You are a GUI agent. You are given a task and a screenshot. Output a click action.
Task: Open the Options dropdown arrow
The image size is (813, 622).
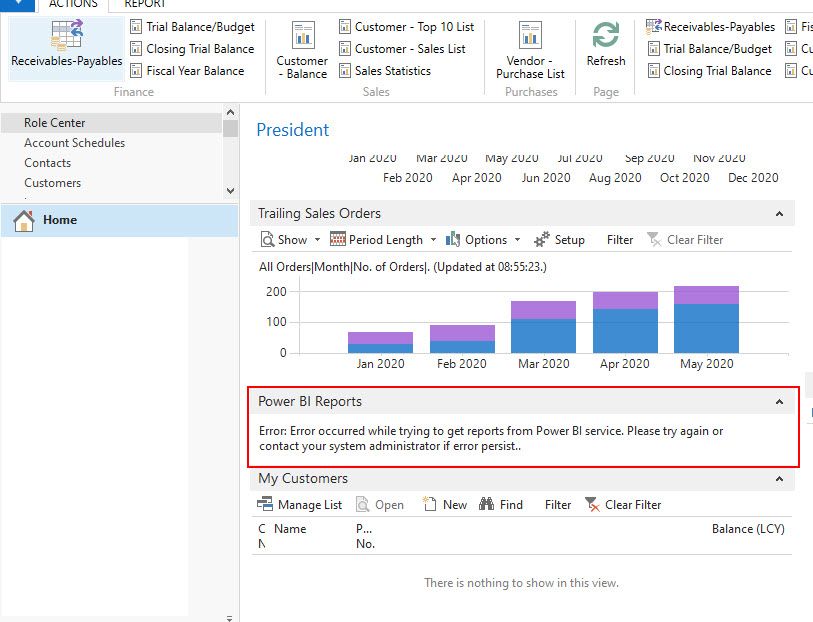pos(517,239)
